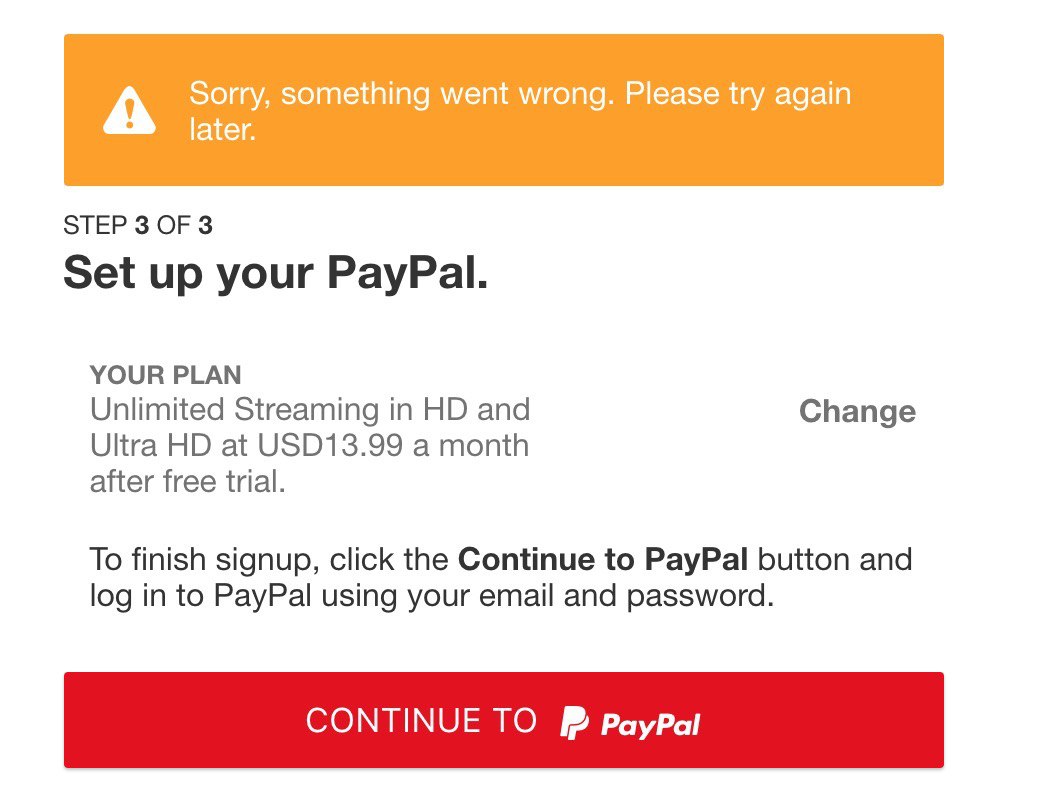Viewport: 1064px width, 796px height.
Task: Click the "To finish signup" instruction text
Action: pos(200,558)
